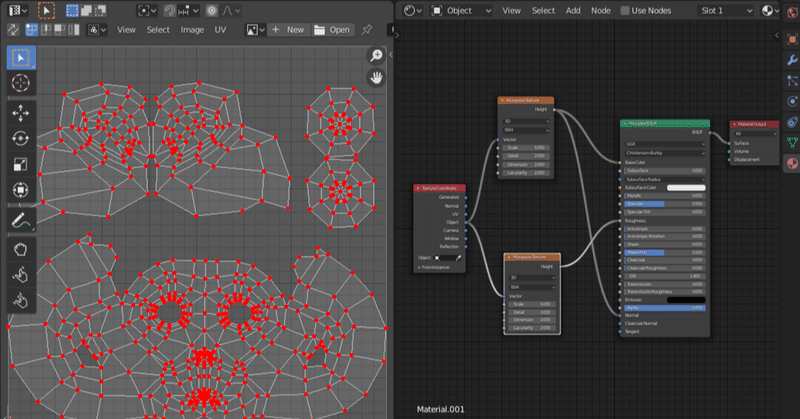Set selection mode to extend selection

[86, 10]
